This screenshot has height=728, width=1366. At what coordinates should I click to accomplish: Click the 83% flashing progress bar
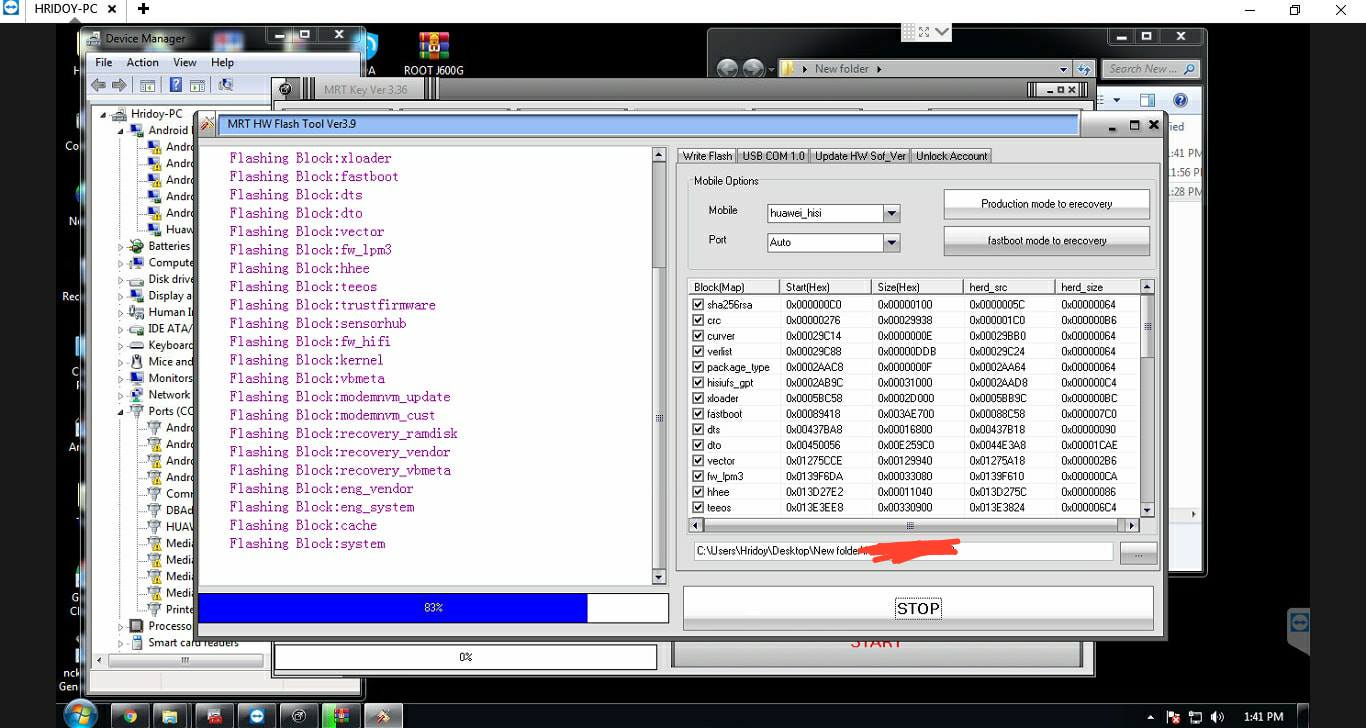coord(433,608)
